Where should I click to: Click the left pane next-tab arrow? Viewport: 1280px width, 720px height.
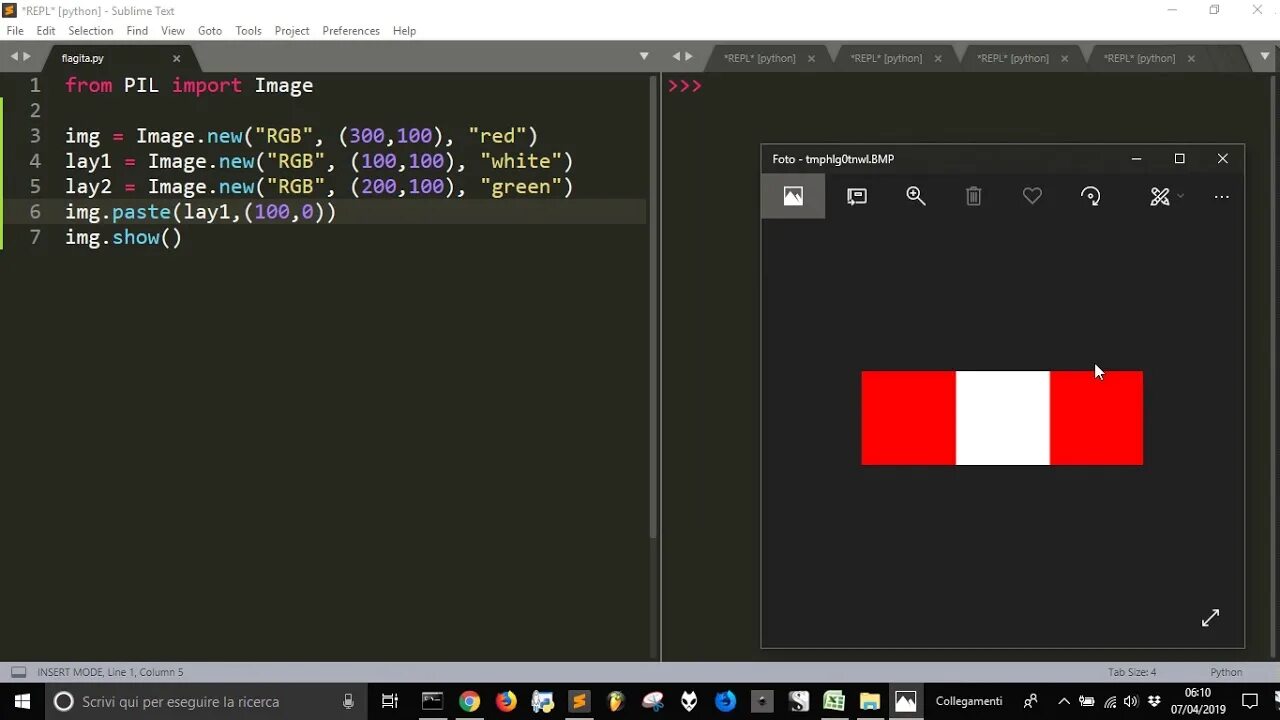point(27,57)
